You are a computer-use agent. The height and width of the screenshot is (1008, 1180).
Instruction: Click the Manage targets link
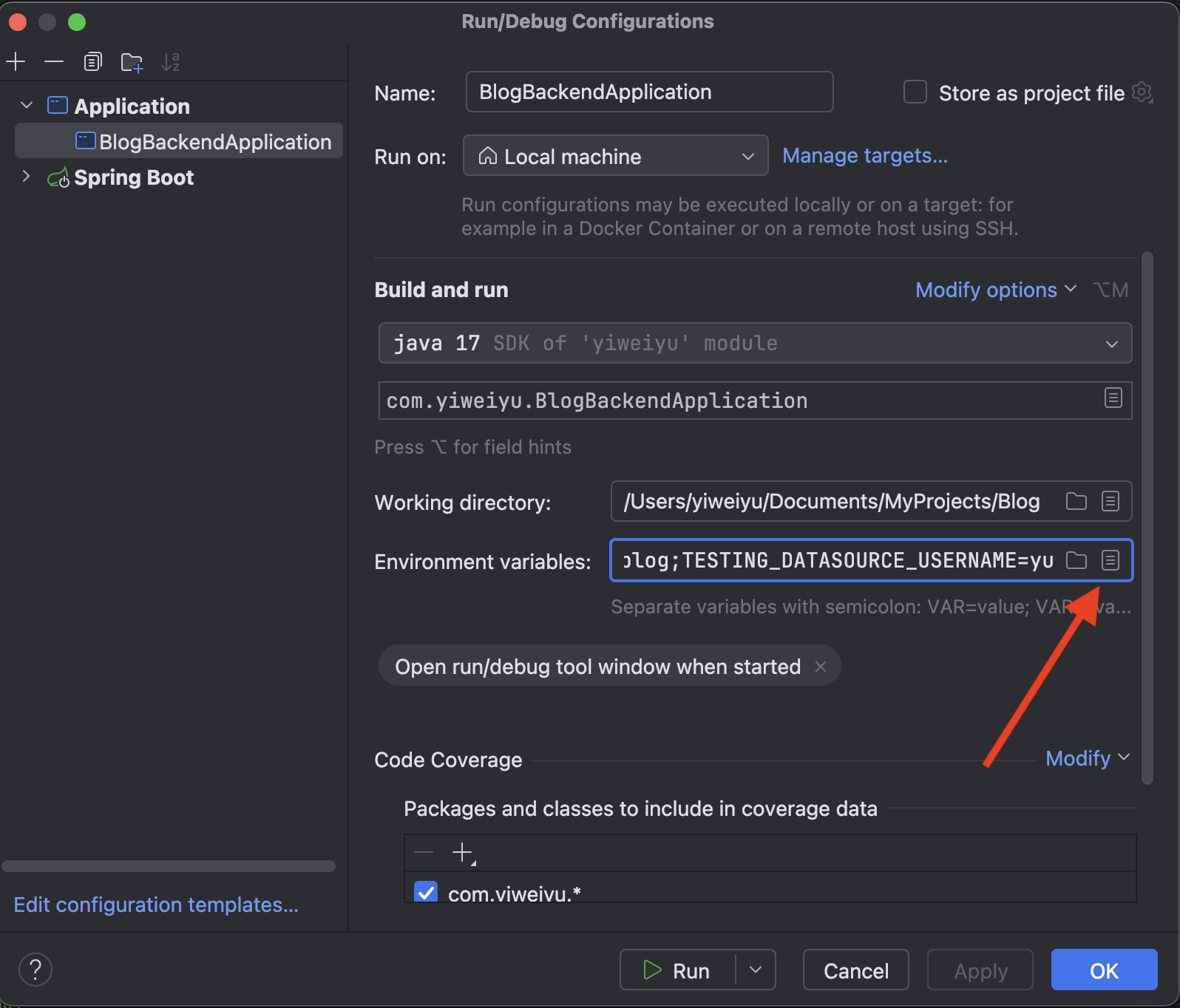point(864,156)
